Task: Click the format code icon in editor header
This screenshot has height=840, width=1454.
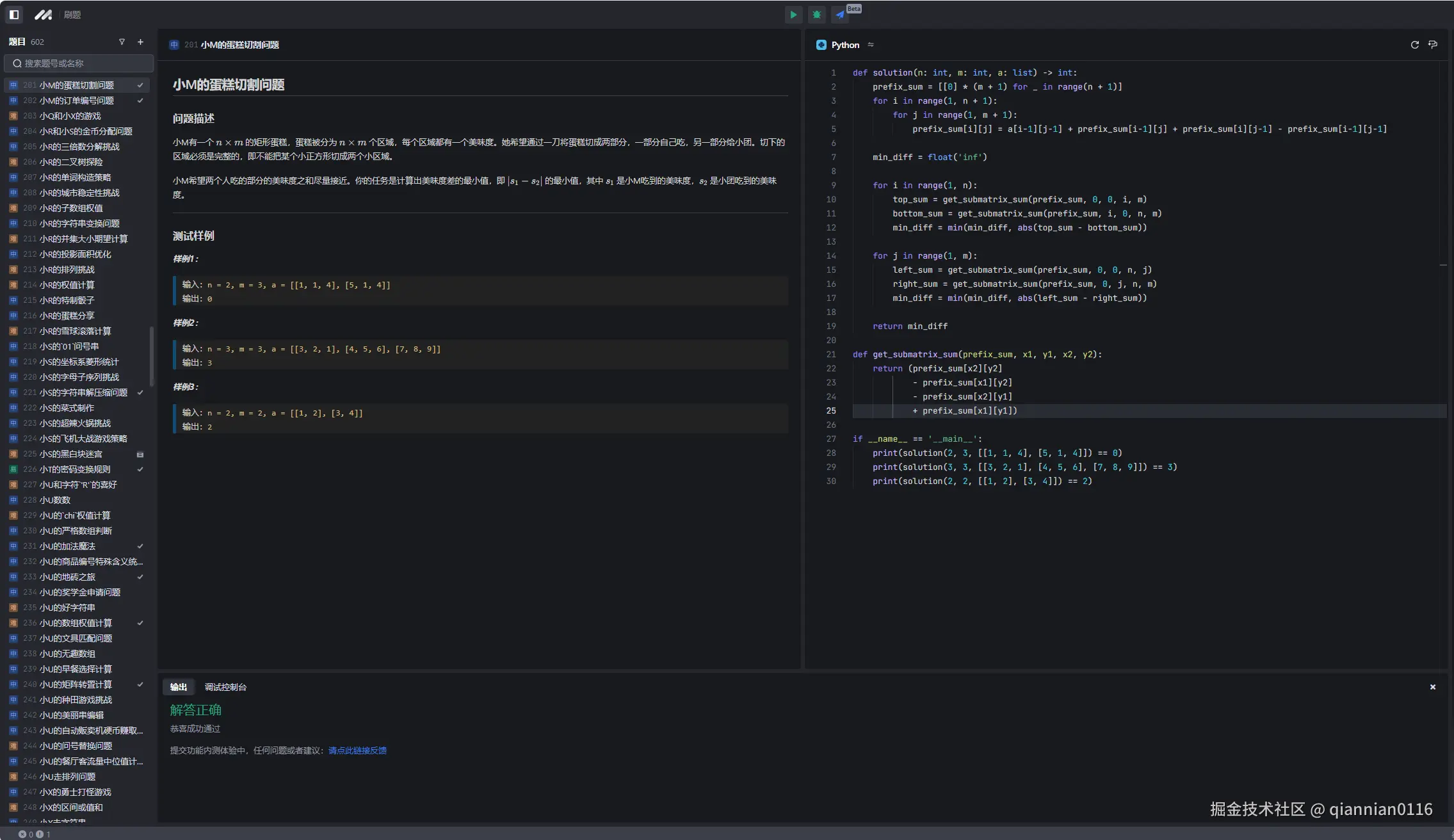Action: pyautogui.click(x=1433, y=45)
